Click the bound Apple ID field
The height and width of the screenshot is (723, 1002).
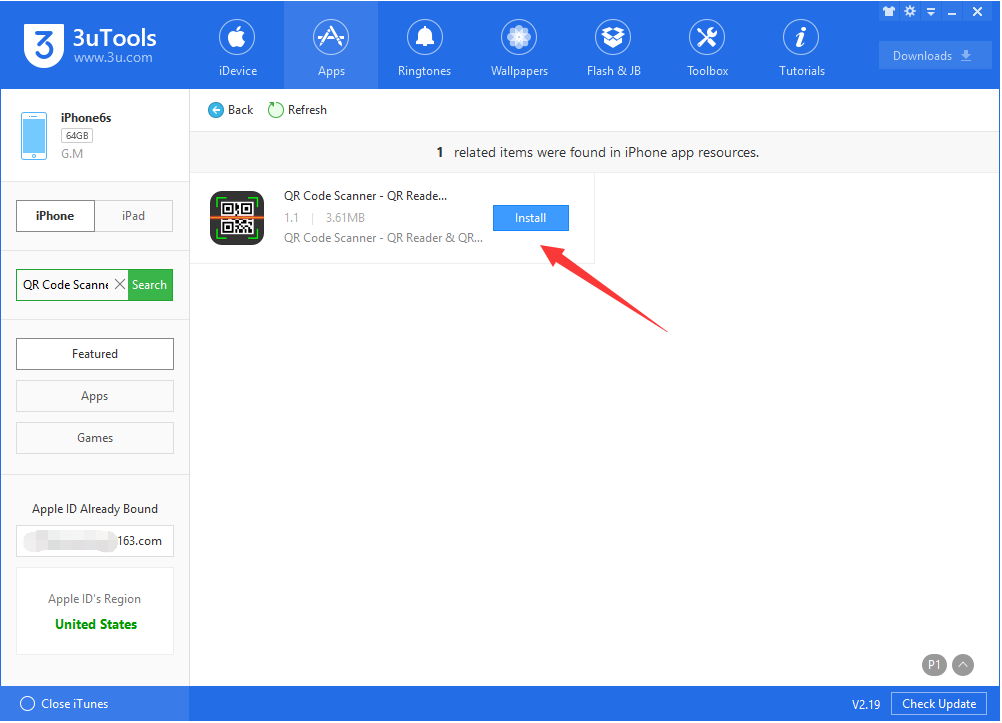[x=95, y=541]
